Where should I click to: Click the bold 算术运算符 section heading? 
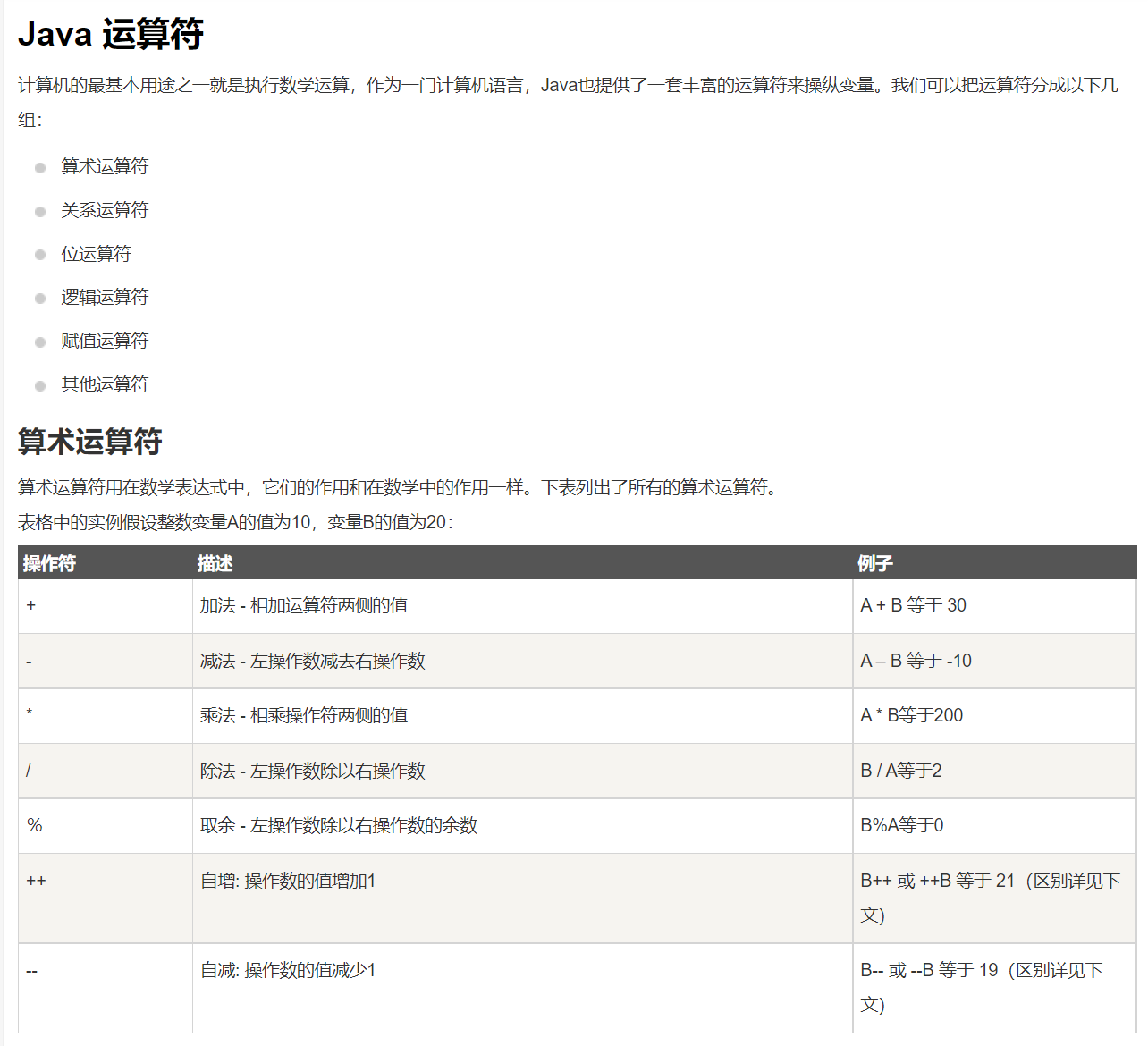[90, 442]
